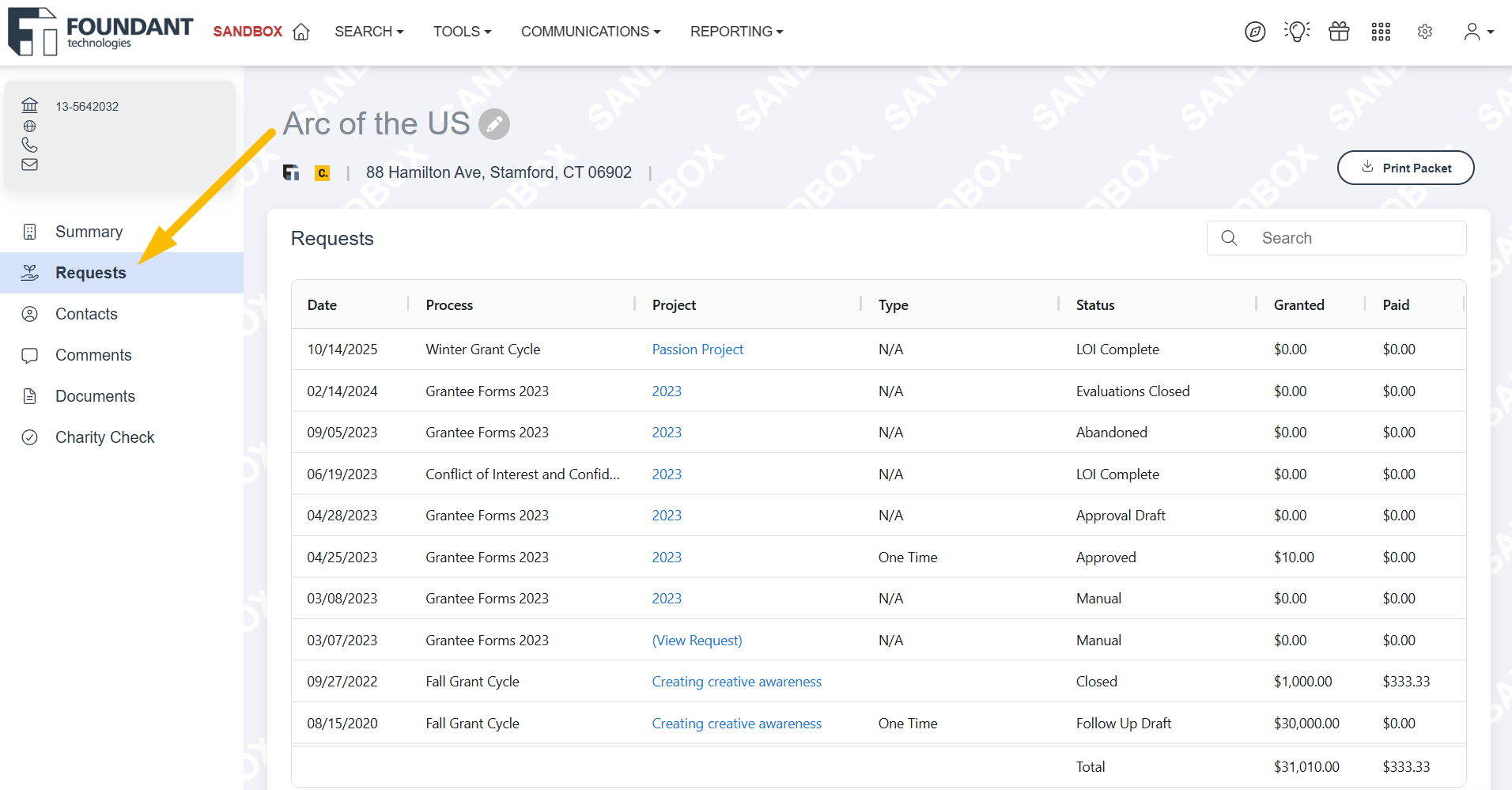
Task: Open Creating creative awareness link dated 09/27/2022
Action: 736,682
